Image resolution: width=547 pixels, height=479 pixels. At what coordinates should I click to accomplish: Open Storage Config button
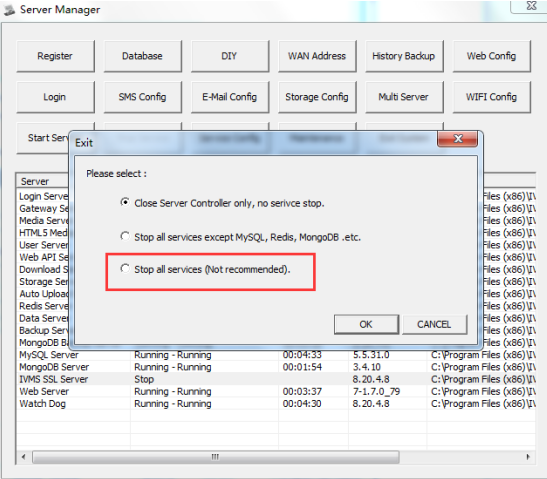(x=317, y=97)
